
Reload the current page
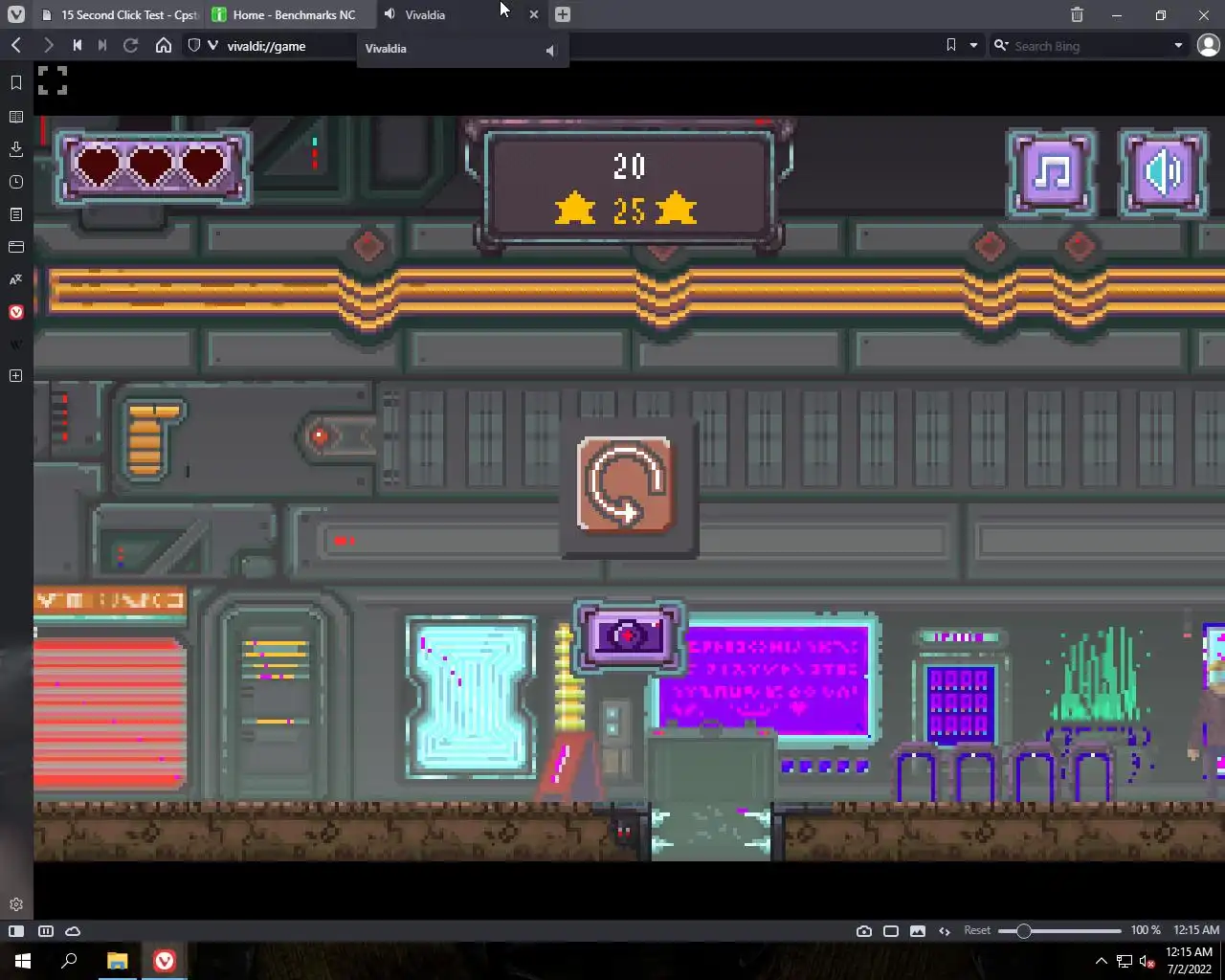point(131,45)
